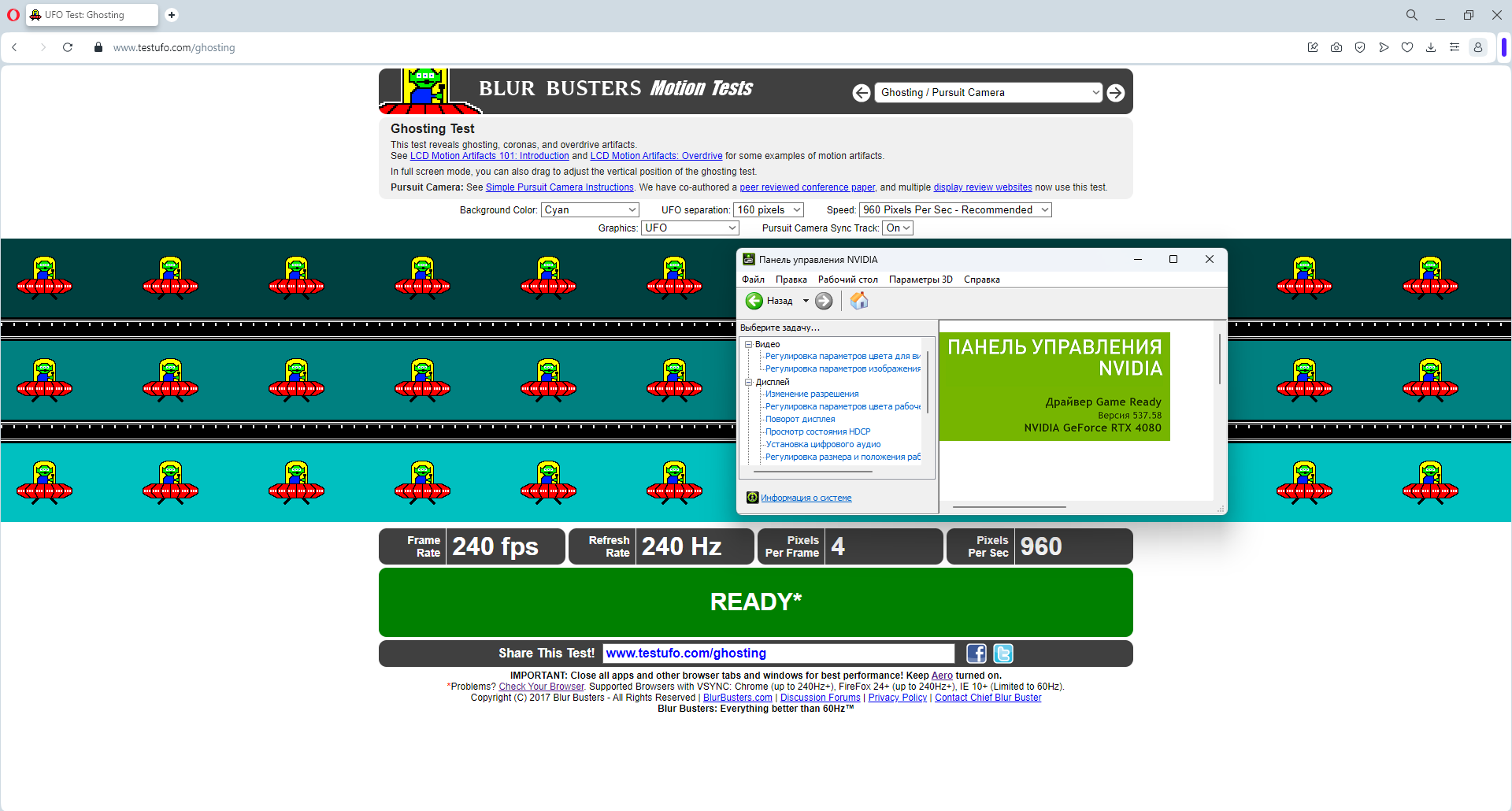Open the Параметры 3D menu
The height and width of the screenshot is (811, 1512).
coord(921,280)
